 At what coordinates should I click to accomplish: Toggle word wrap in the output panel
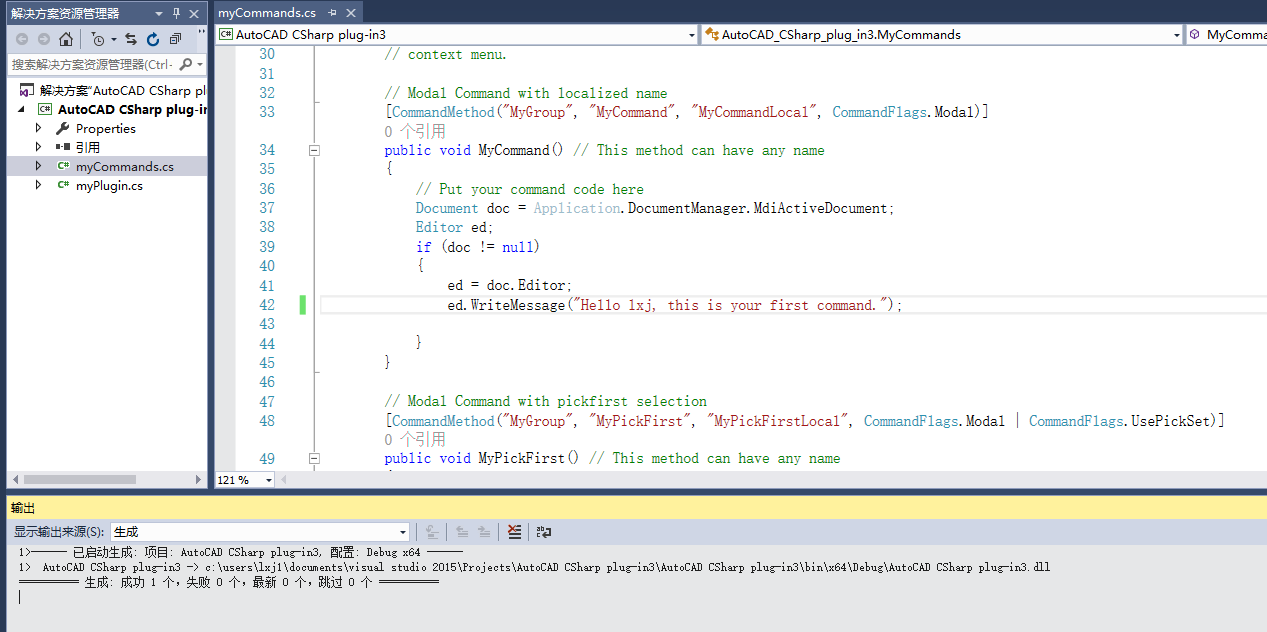pos(544,532)
